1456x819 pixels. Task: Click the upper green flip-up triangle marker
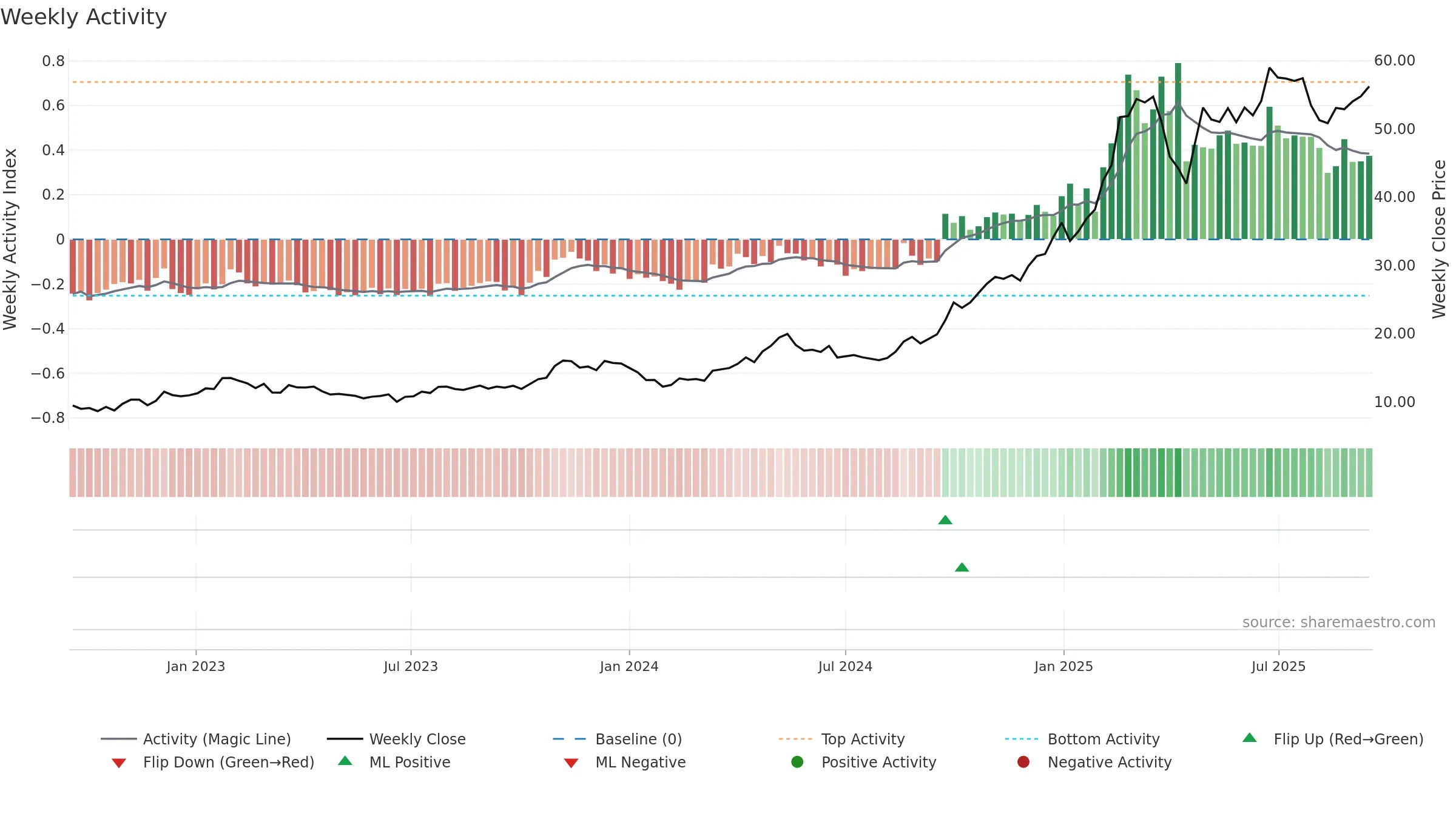tap(945, 520)
